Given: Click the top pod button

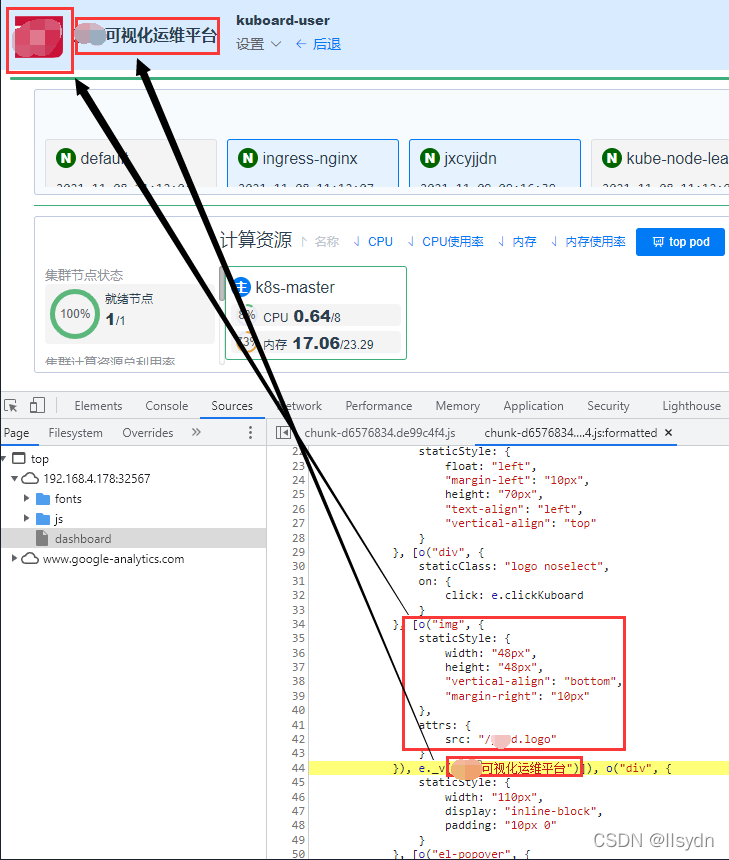Looking at the screenshot, I should tap(680, 242).
